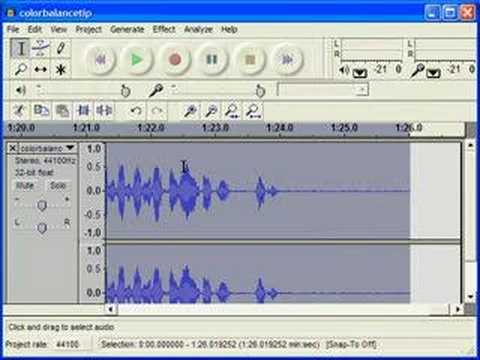Click the Project rate 44100 field
This screenshot has height=360, width=480.
68,344
